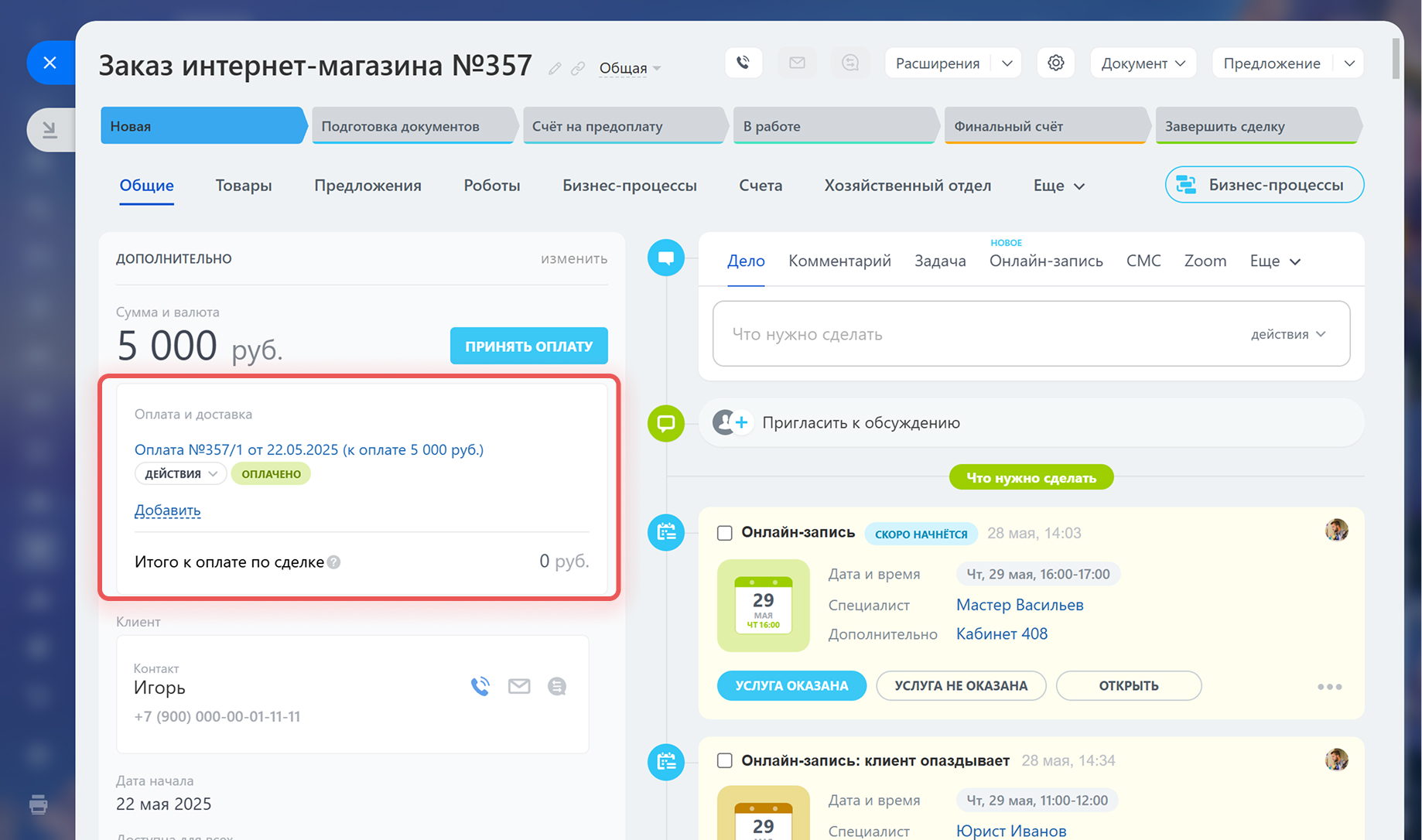The height and width of the screenshot is (840, 1422).
Task: Go to the Роботы tab
Action: (x=492, y=186)
